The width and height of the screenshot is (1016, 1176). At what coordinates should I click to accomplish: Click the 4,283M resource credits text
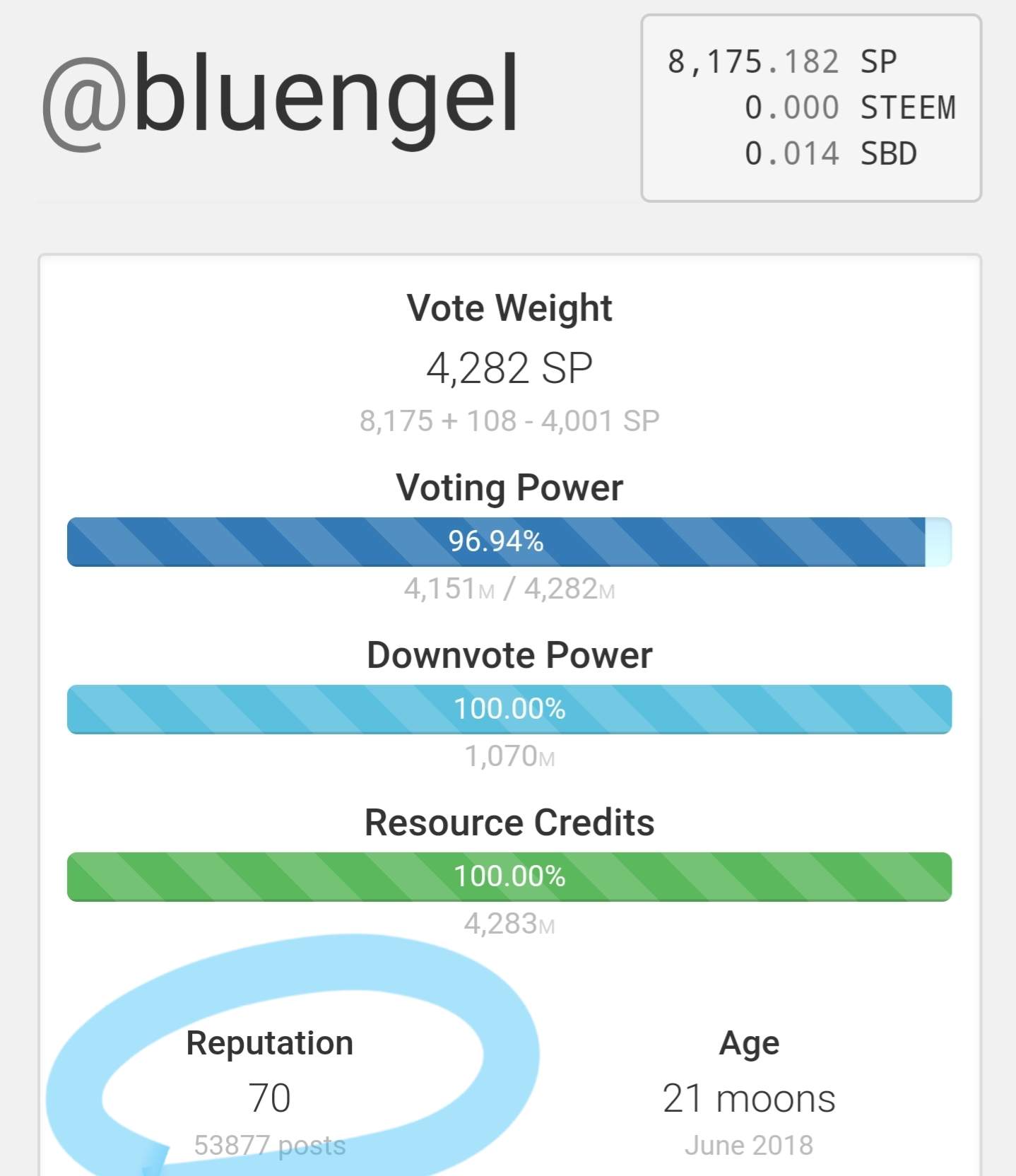509,924
